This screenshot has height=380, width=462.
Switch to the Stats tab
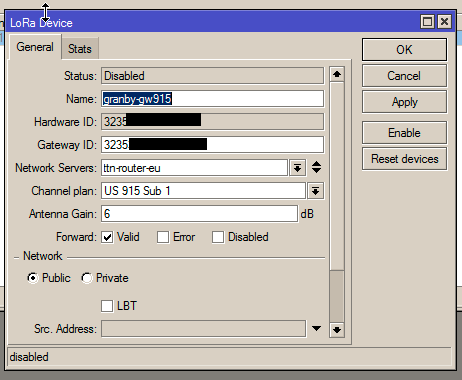click(x=80, y=49)
